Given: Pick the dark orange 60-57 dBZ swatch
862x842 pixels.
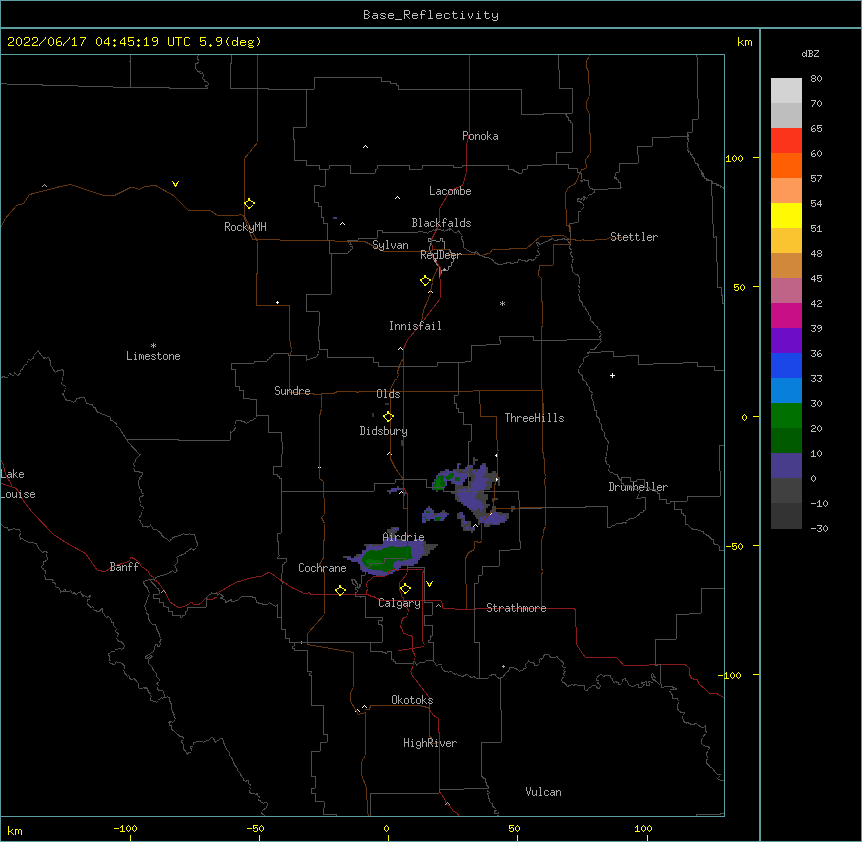Looking at the screenshot, I should tap(786, 165).
